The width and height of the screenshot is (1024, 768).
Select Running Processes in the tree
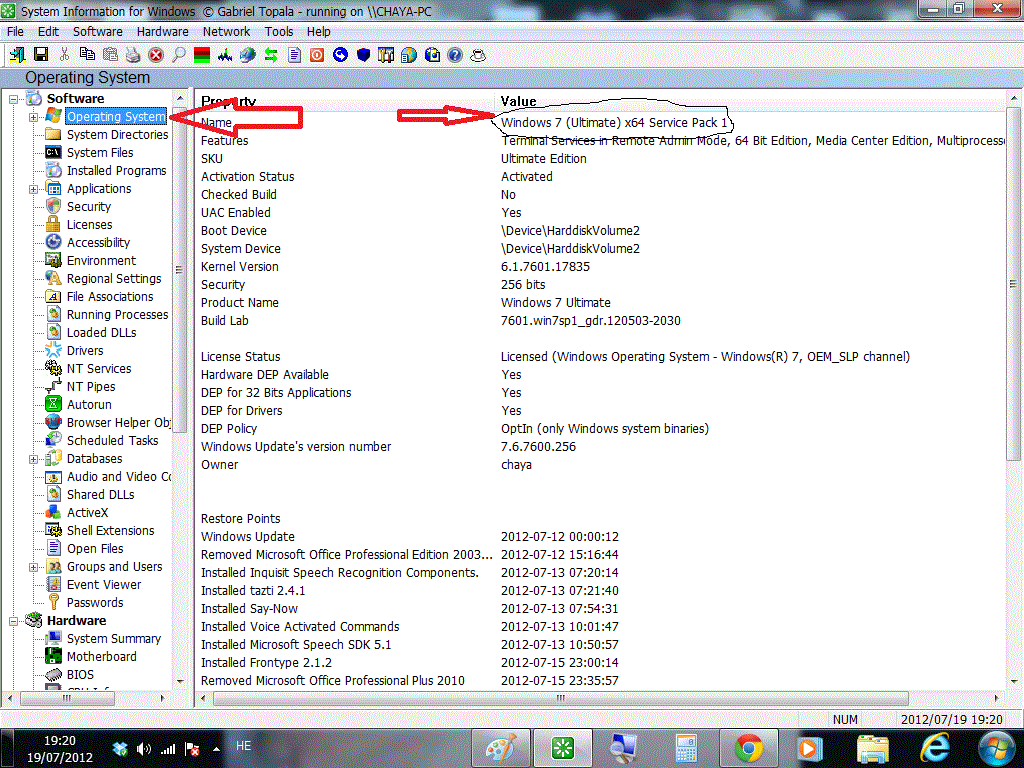click(x=118, y=315)
